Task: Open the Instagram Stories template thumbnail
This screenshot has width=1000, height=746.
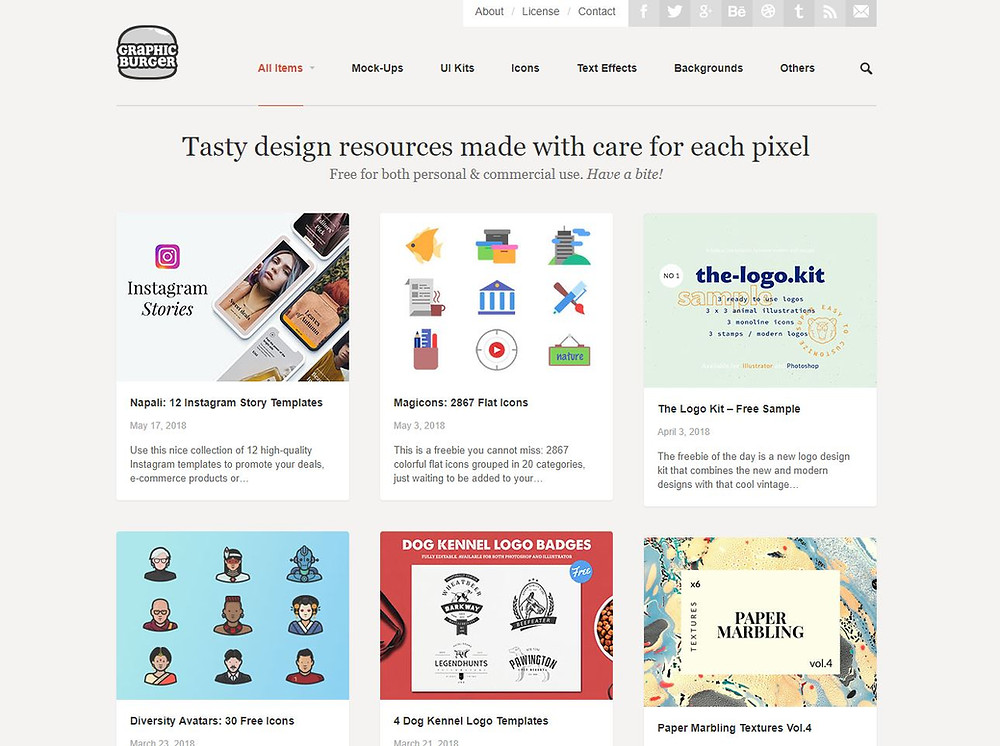Action: click(x=233, y=297)
